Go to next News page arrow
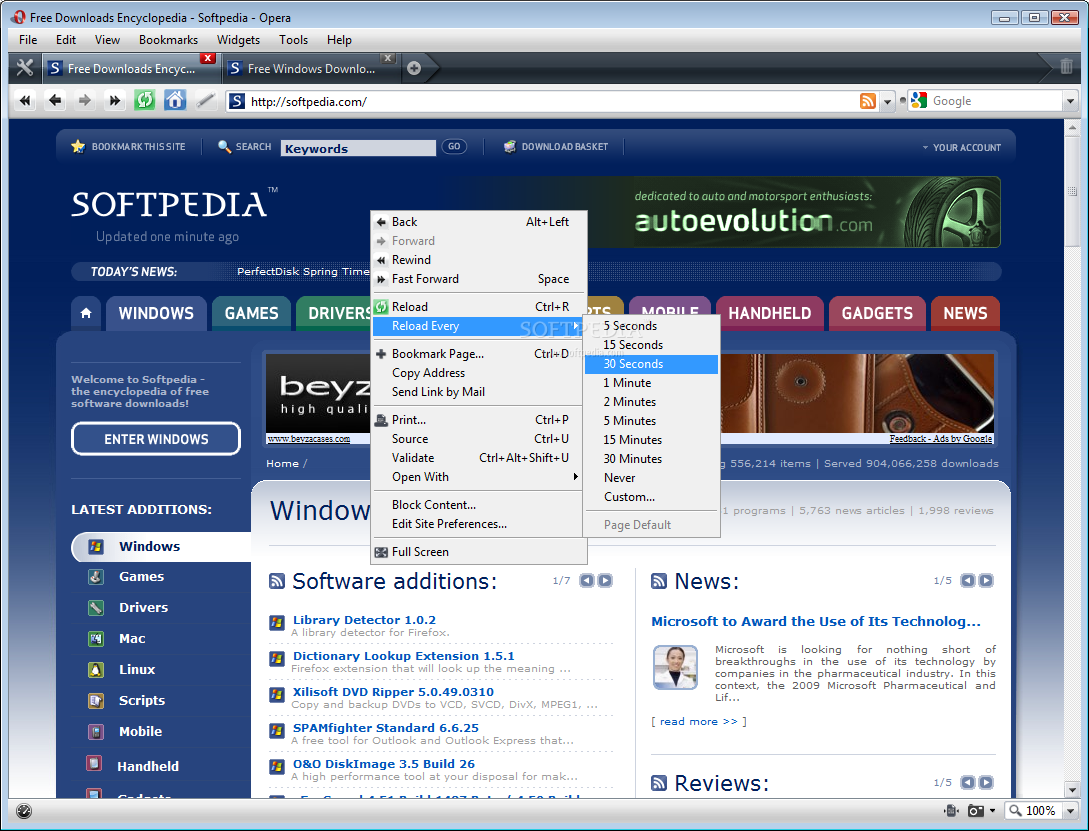The width and height of the screenshot is (1089, 831). [x=986, y=580]
